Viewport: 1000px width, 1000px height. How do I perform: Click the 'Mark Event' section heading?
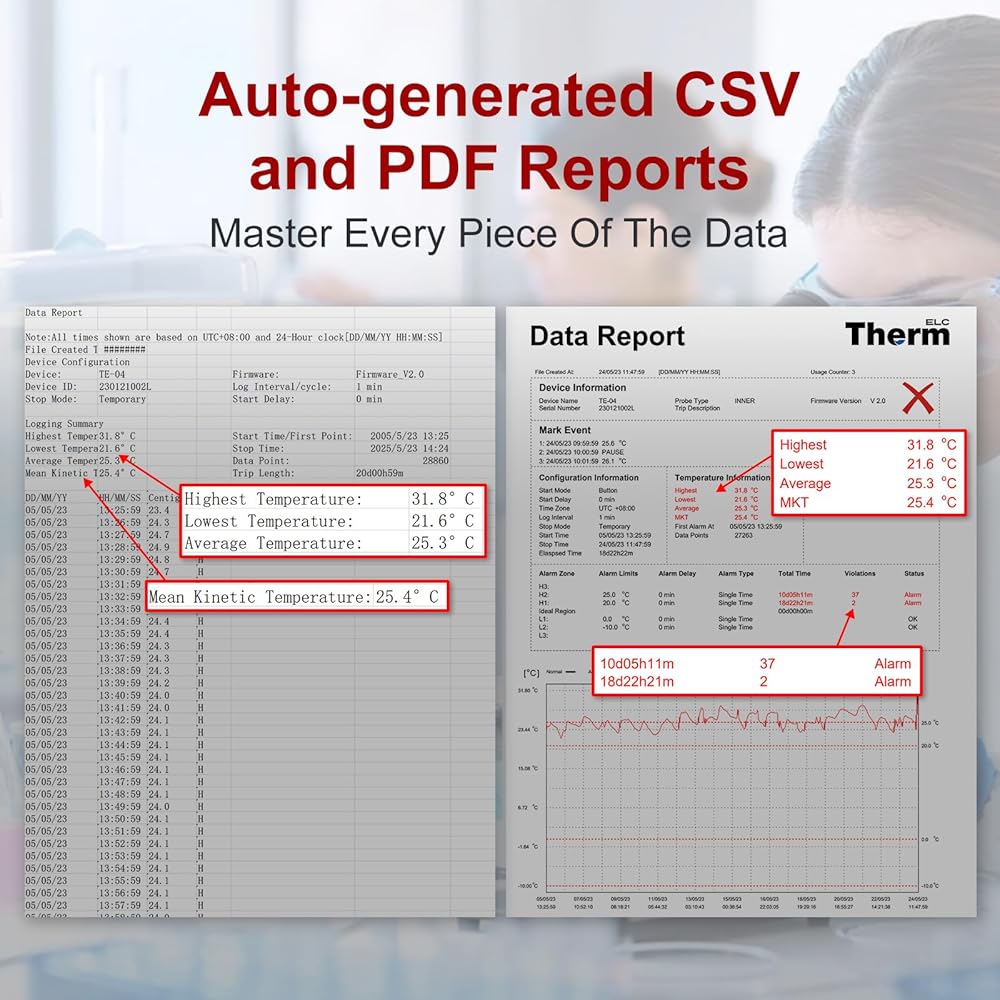(565, 429)
